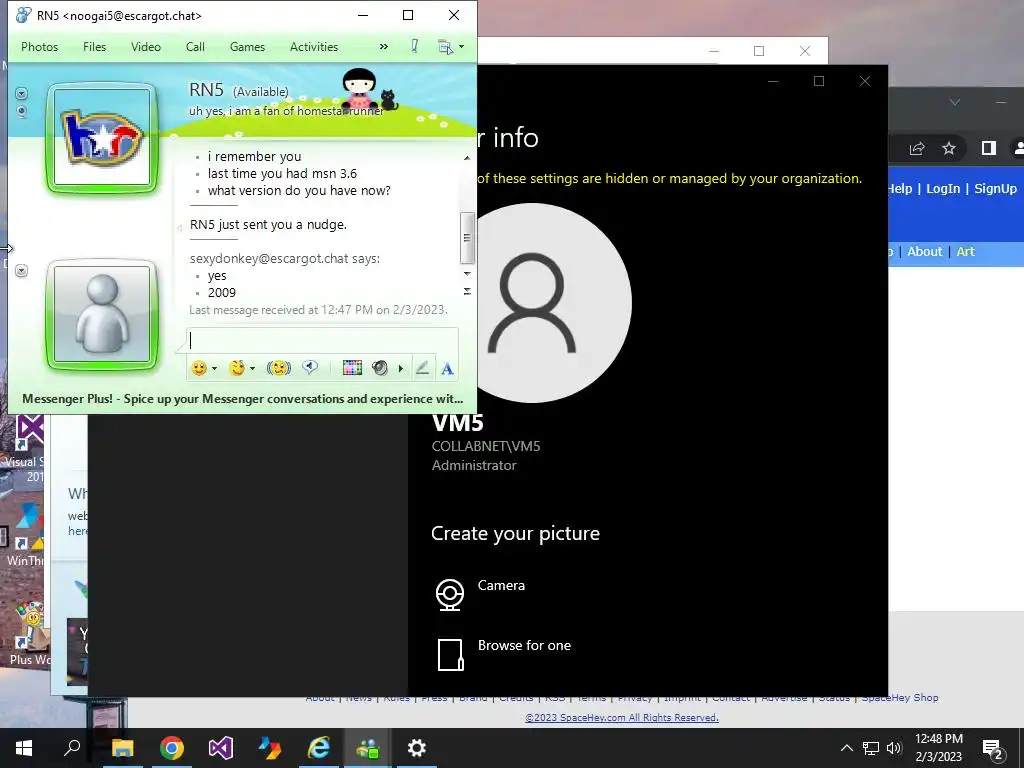Click the Video menu item
1024x768 pixels.
[146, 47]
